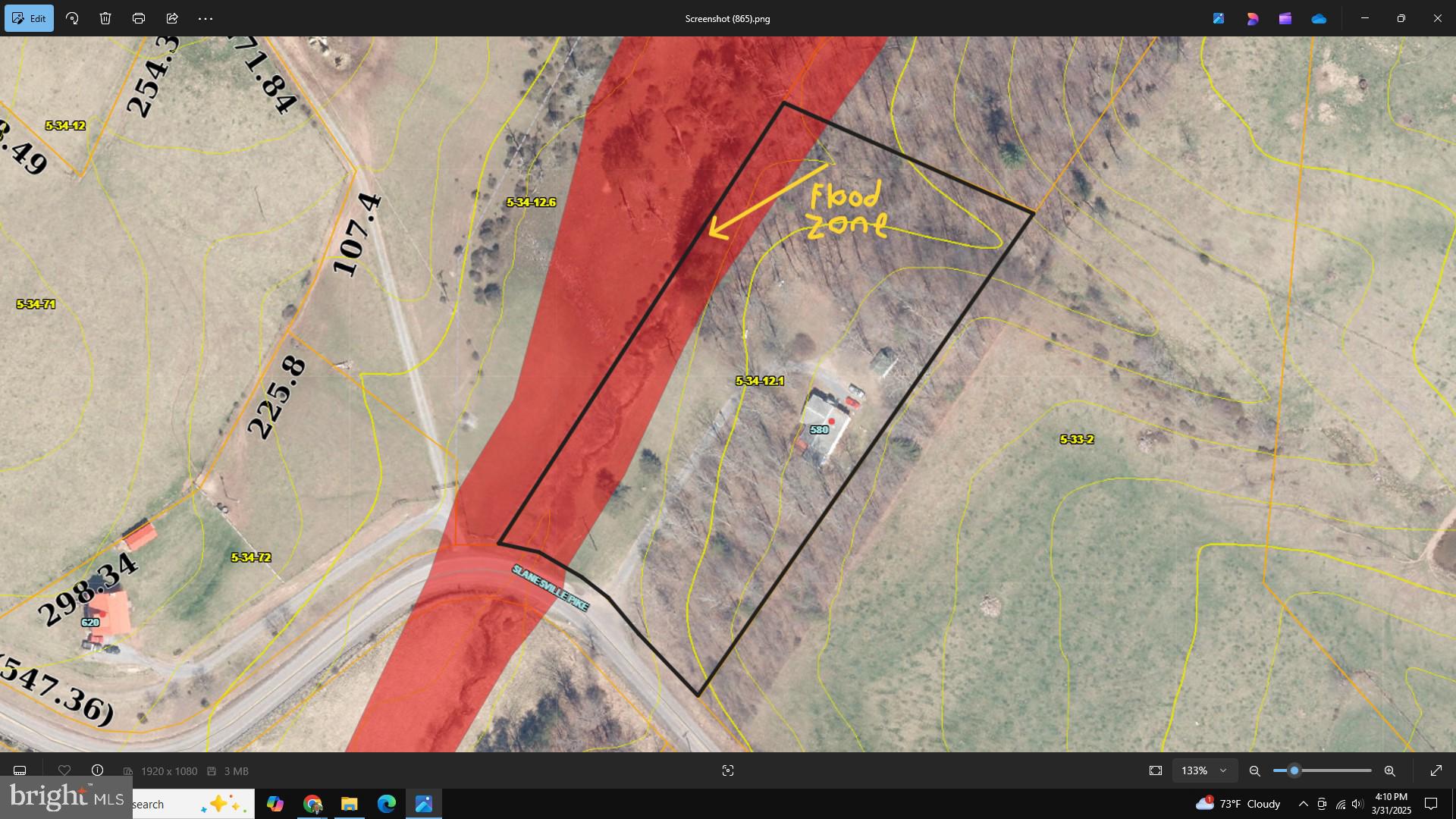Viewport: 1456px width, 819px height.
Task: Click the Edit button
Action: 29,18
